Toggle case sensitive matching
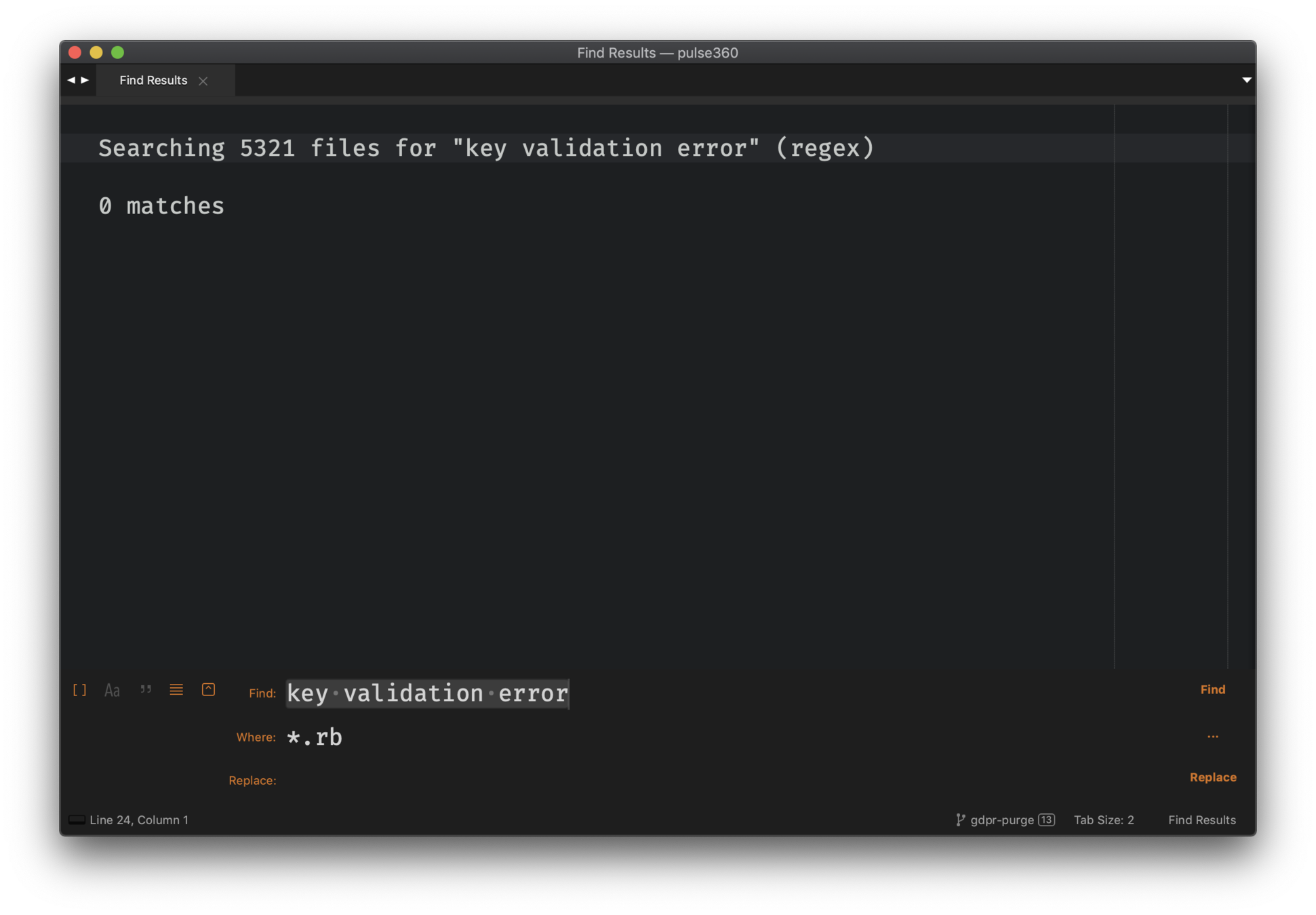 [x=112, y=690]
